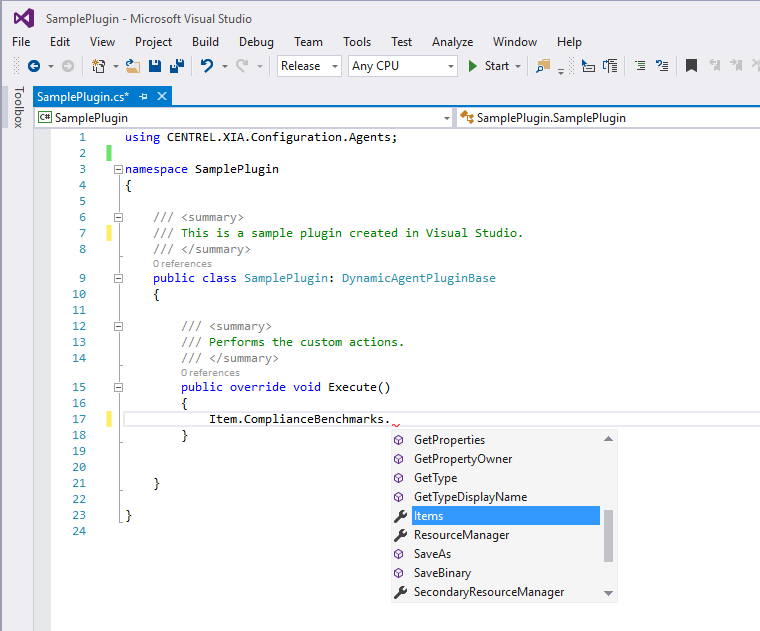Screen dimensions: 760x631
Task: Open the Tools menu
Action: click(x=357, y=42)
